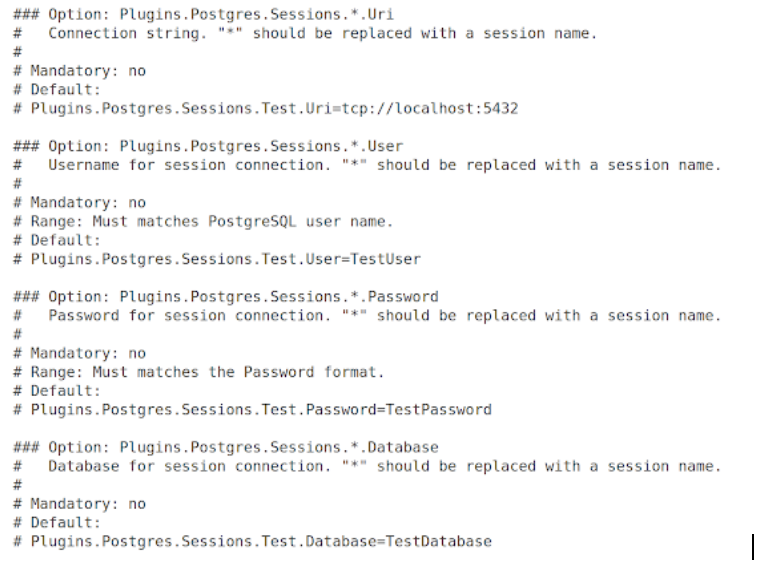Place cursor on the TestUser value
Screen dimensions: 765x567
point(387,259)
